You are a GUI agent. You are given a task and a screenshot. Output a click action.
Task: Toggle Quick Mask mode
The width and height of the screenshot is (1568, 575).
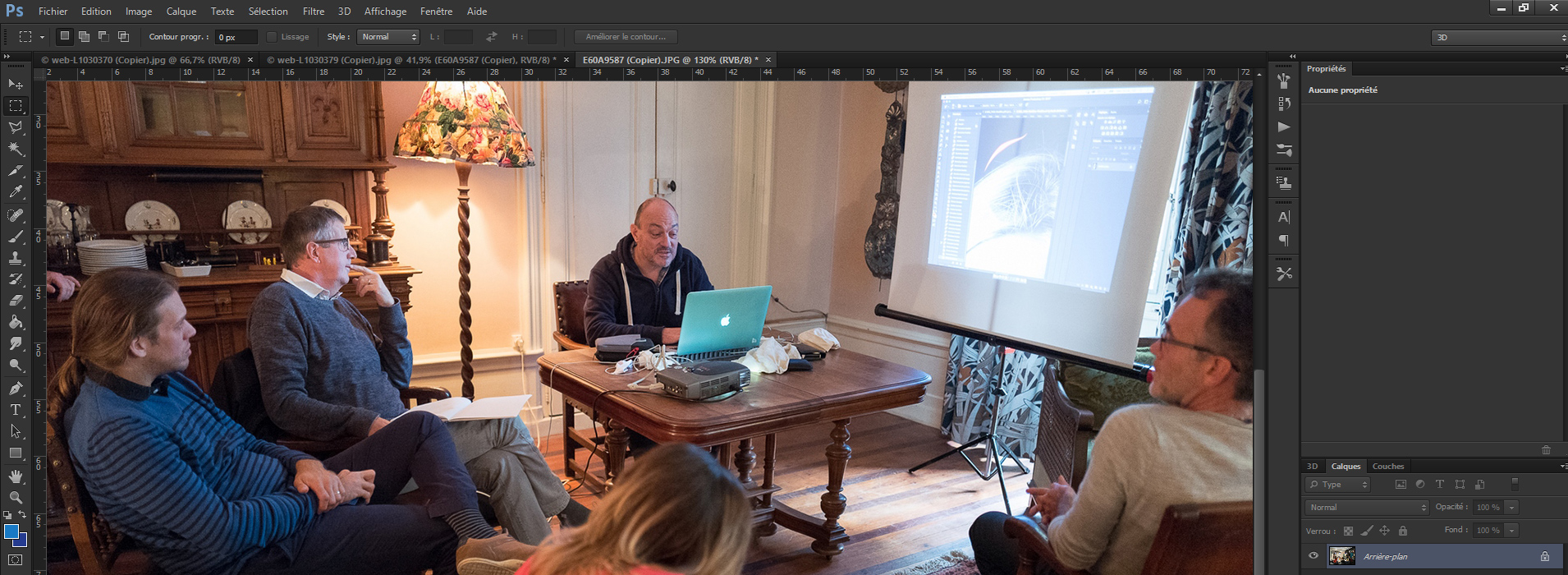[x=16, y=560]
